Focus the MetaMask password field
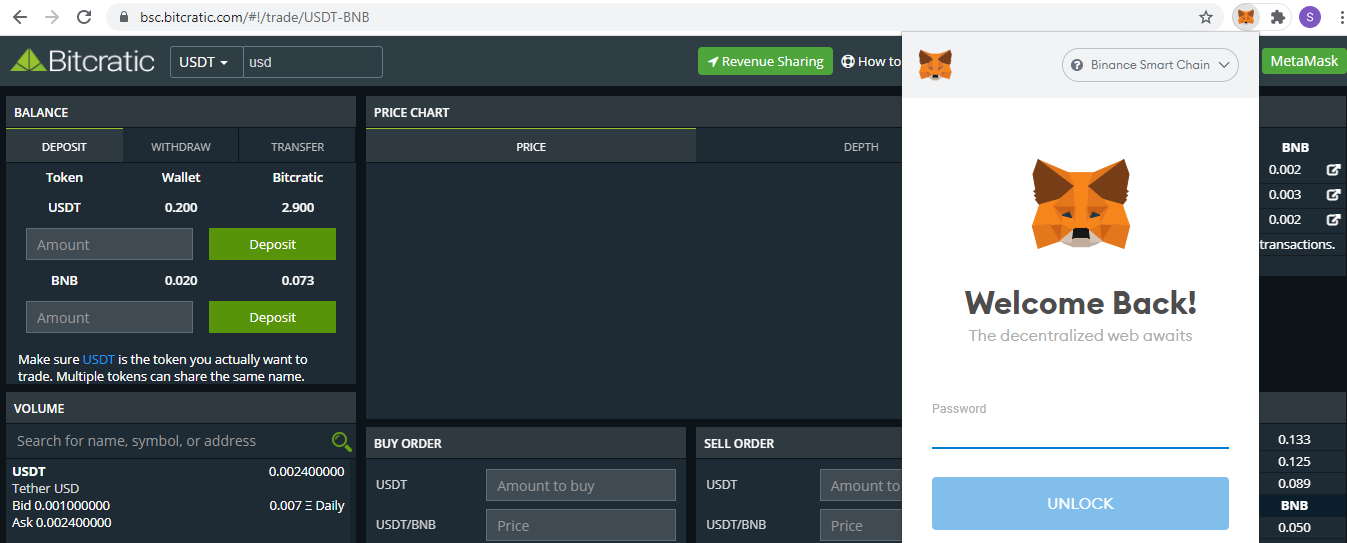 pos(1080,435)
